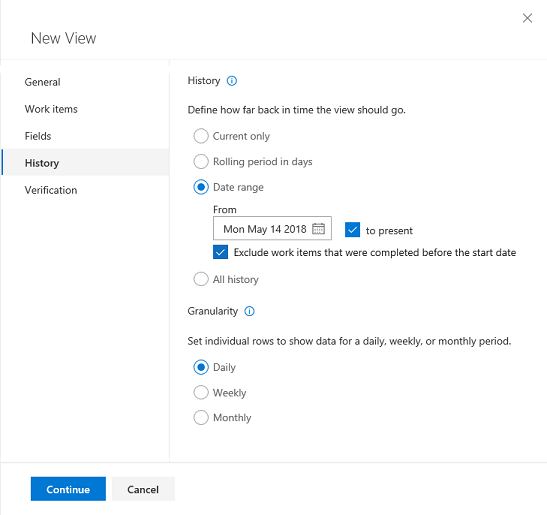This screenshot has height=515, width=547.
Task: Click the Continue button
Action: pyautogui.click(x=68, y=489)
